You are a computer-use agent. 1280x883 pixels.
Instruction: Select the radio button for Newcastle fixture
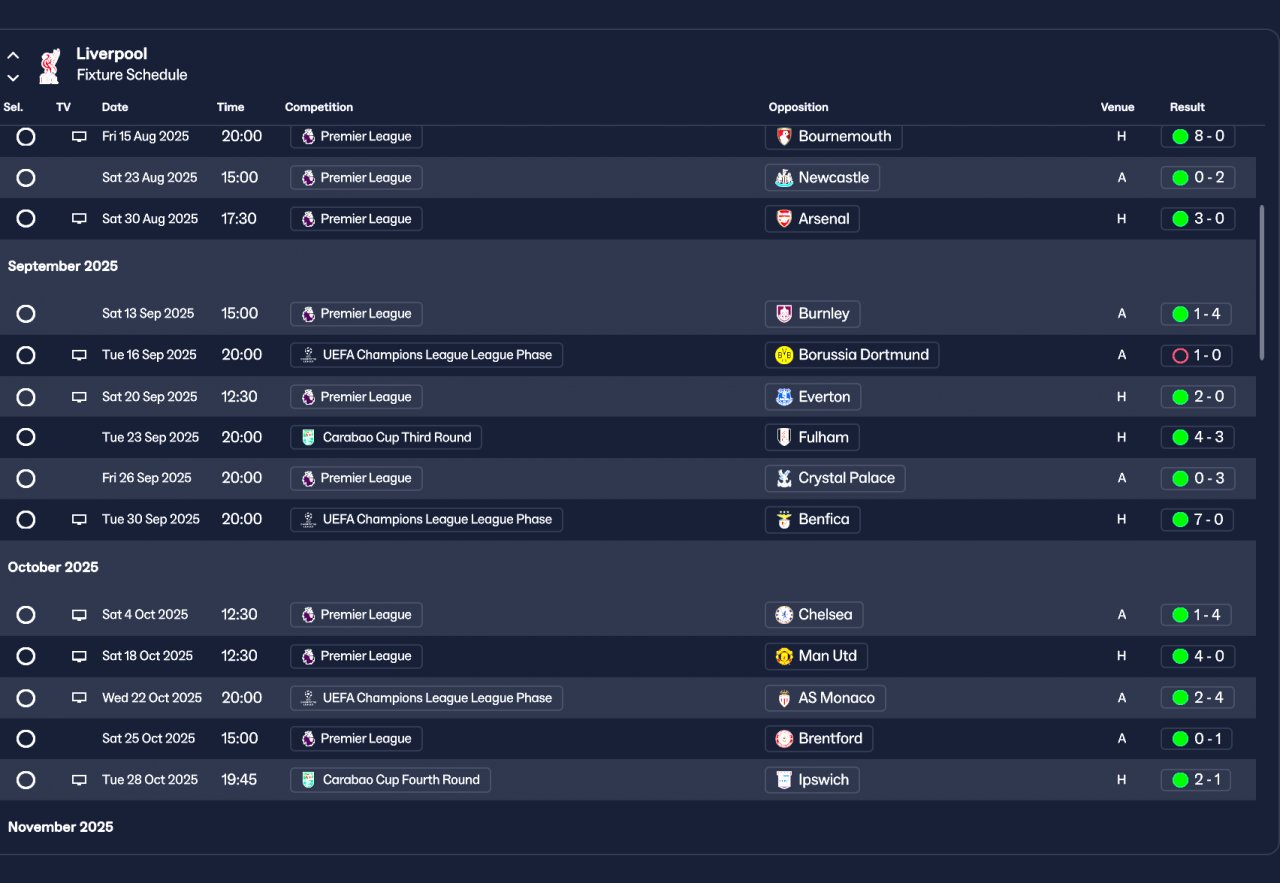pos(26,178)
